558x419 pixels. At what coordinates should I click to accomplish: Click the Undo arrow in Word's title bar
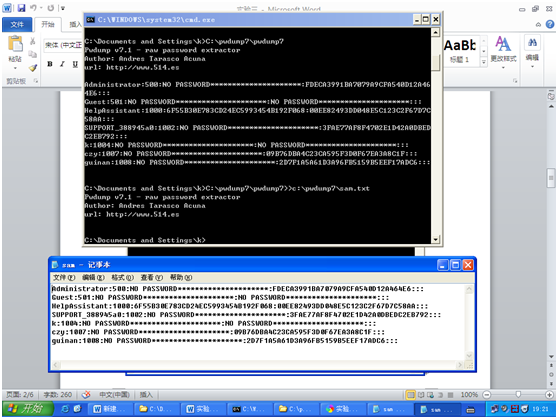tap(33, 7)
